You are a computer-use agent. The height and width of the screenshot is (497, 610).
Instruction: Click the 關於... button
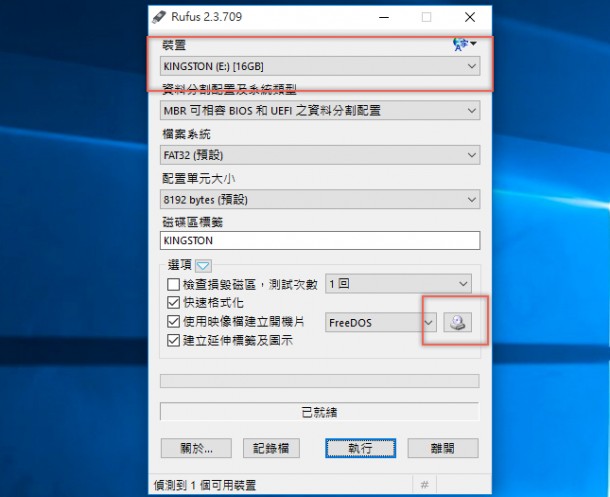[x=196, y=448]
